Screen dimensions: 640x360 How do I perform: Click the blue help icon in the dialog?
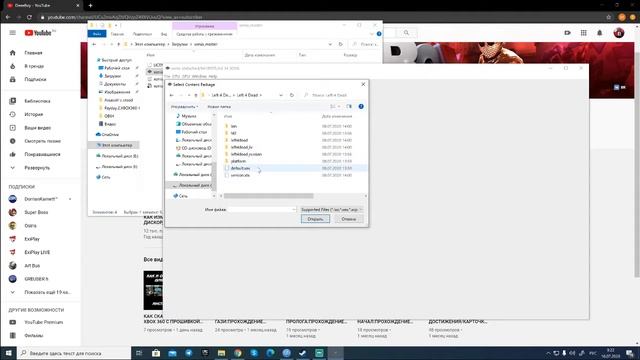point(361,107)
